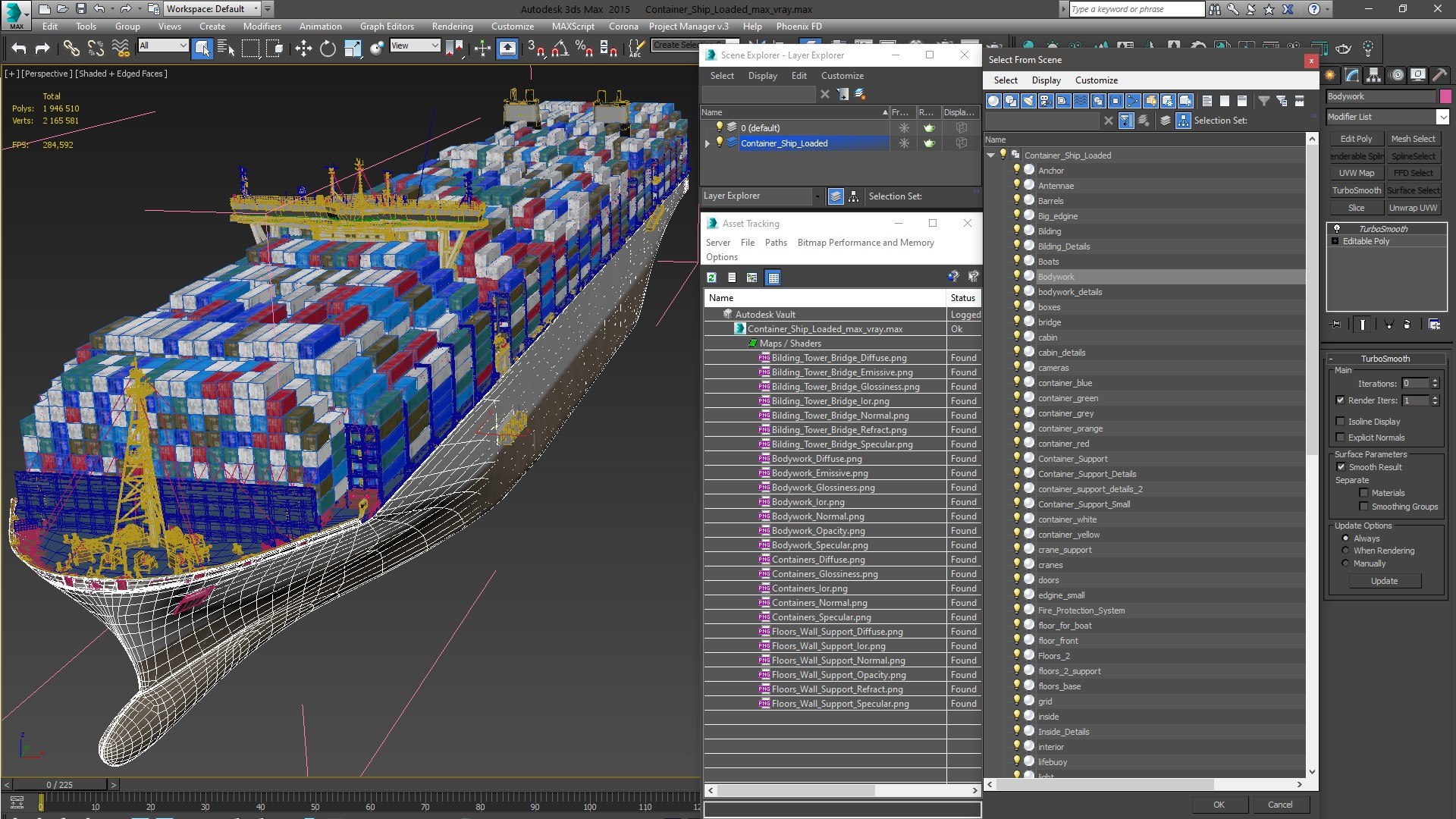Click the OK button in Select From Scene

coord(1219,805)
